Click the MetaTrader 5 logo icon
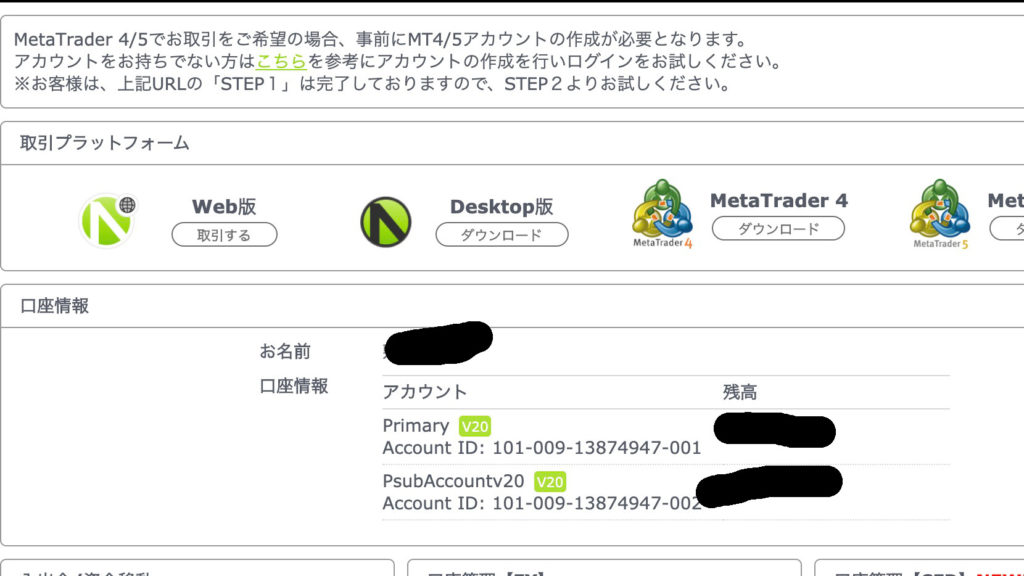Image resolution: width=1024 pixels, height=576 pixels. (x=940, y=214)
